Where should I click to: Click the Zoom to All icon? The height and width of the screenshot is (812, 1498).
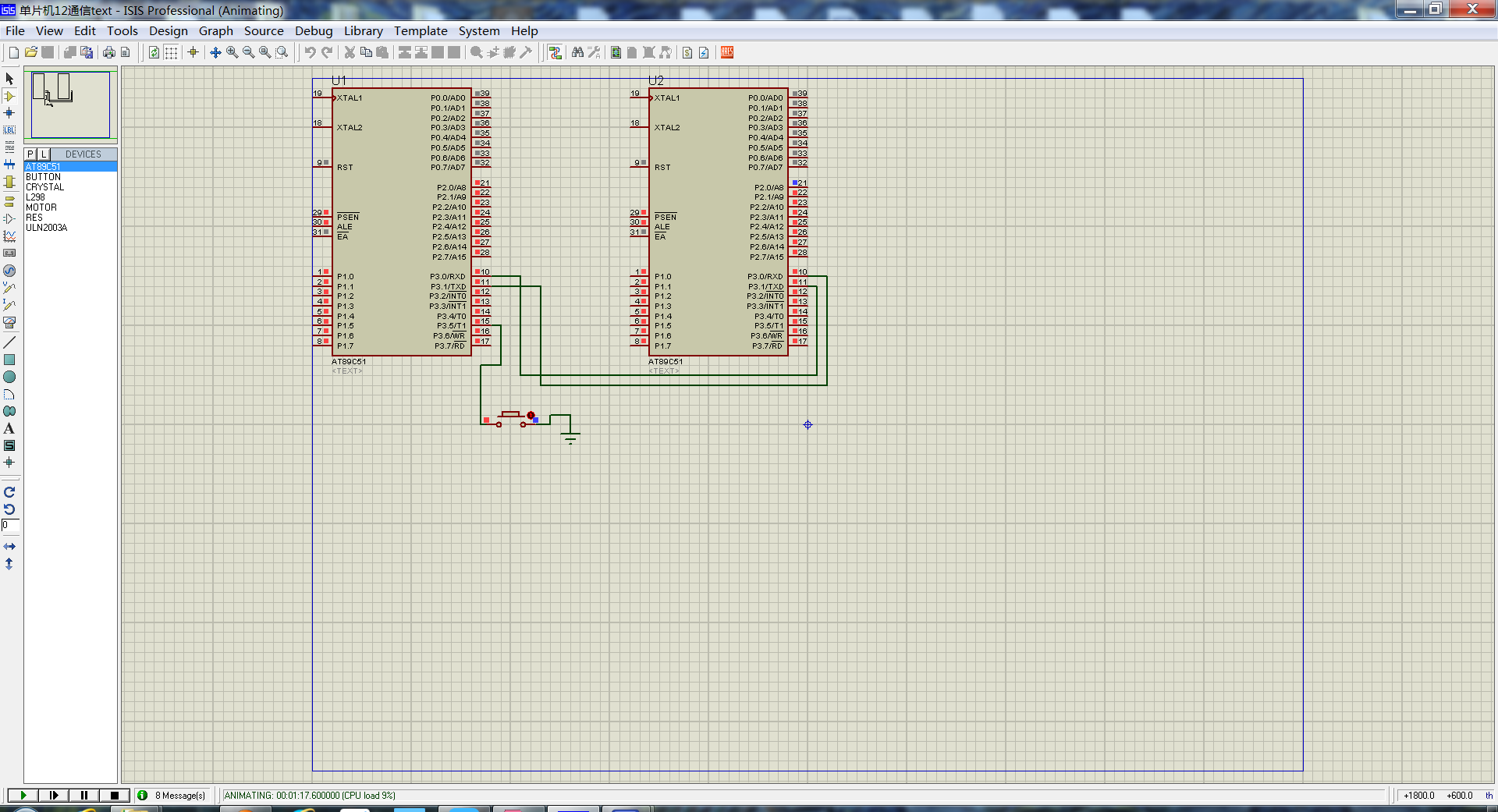coord(265,52)
